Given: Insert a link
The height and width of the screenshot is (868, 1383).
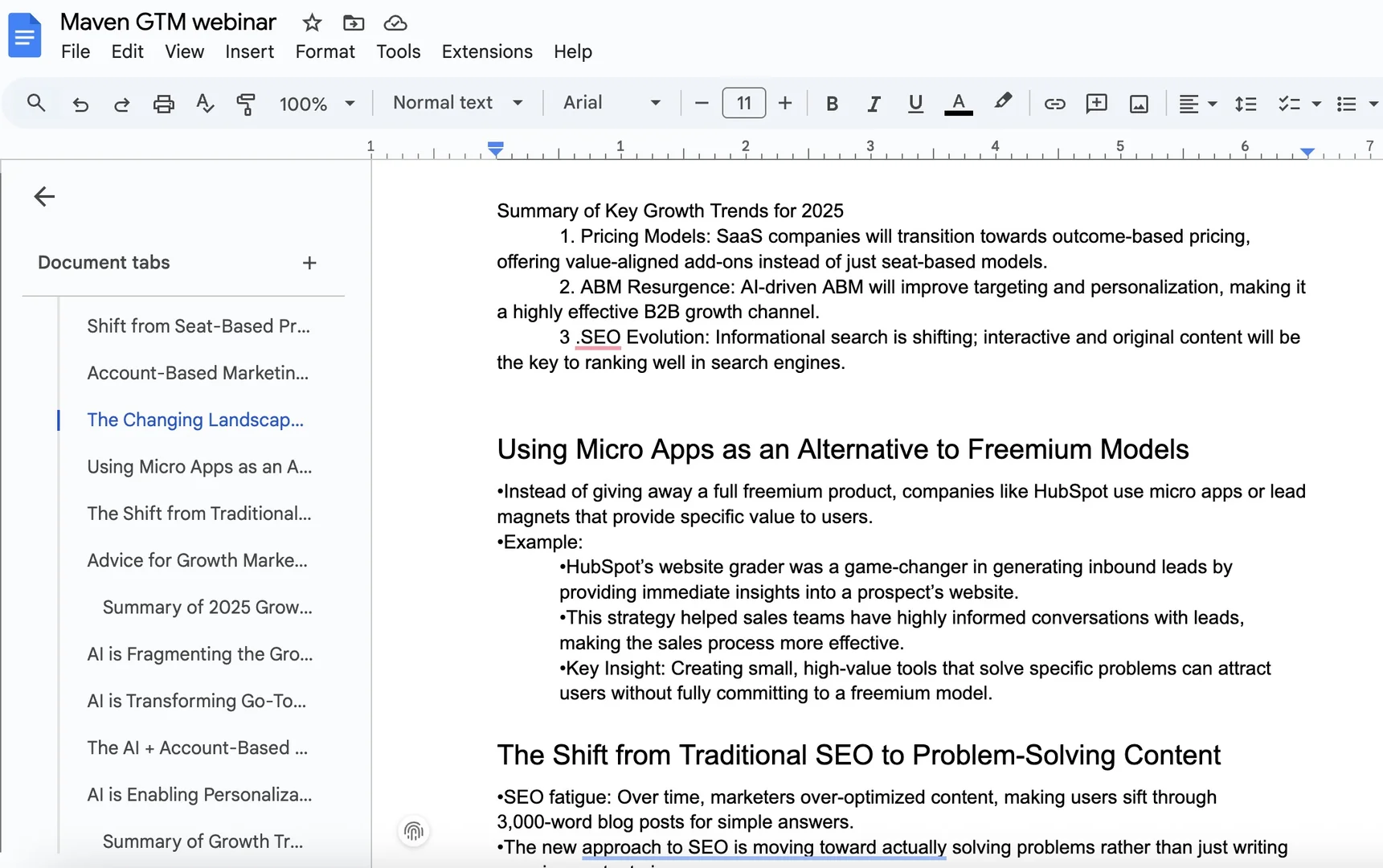Looking at the screenshot, I should [x=1055, y=104].
